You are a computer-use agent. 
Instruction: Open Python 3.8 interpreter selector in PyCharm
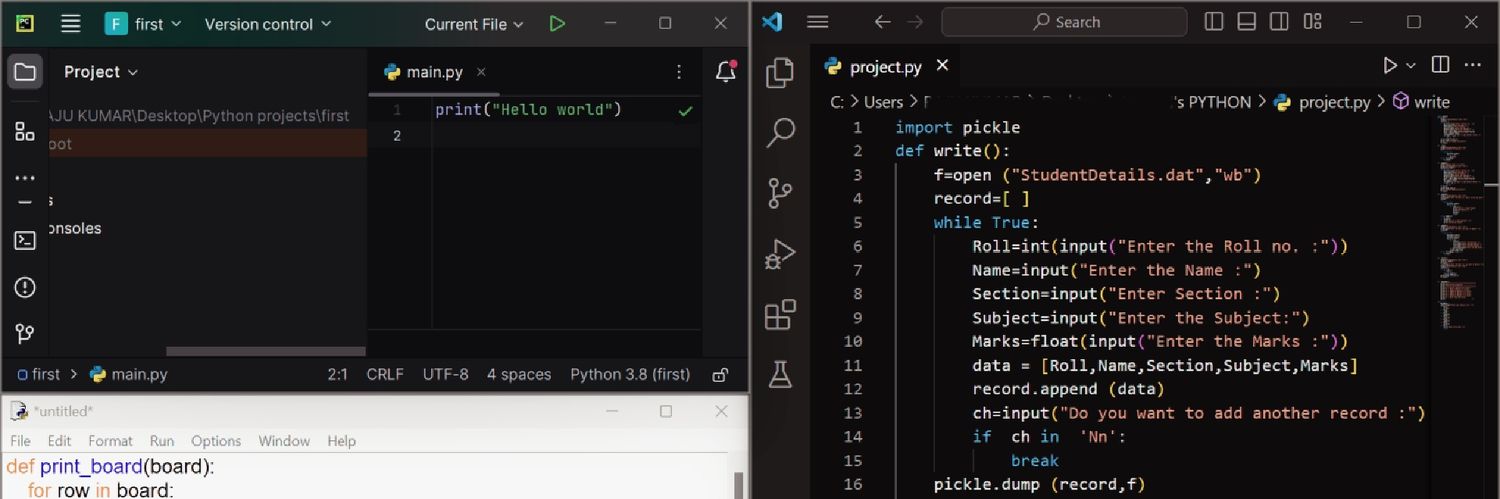[630, 375]
